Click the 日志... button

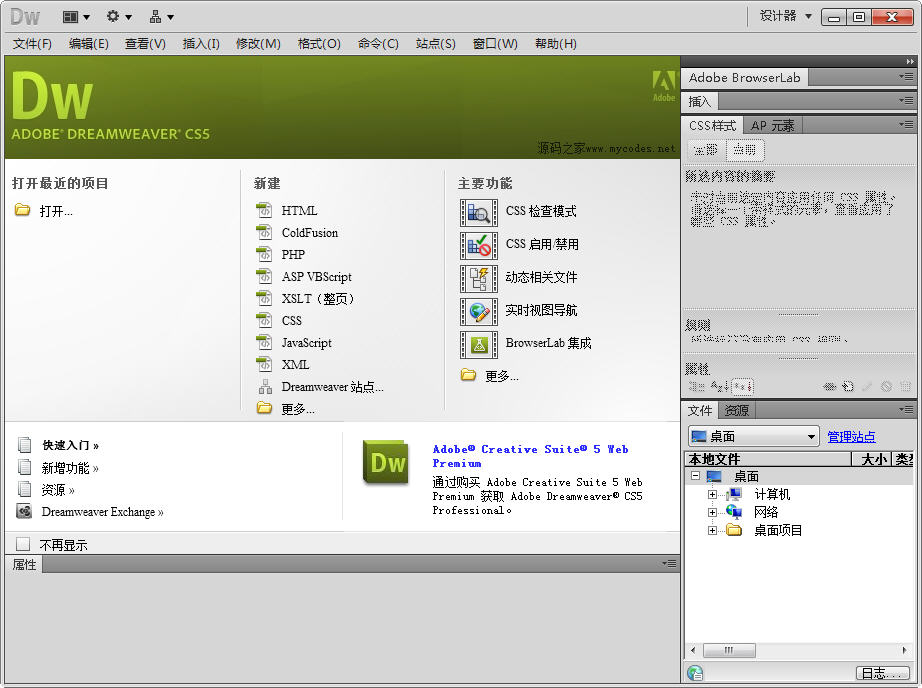pyautogui.click(x=882, y=673)
